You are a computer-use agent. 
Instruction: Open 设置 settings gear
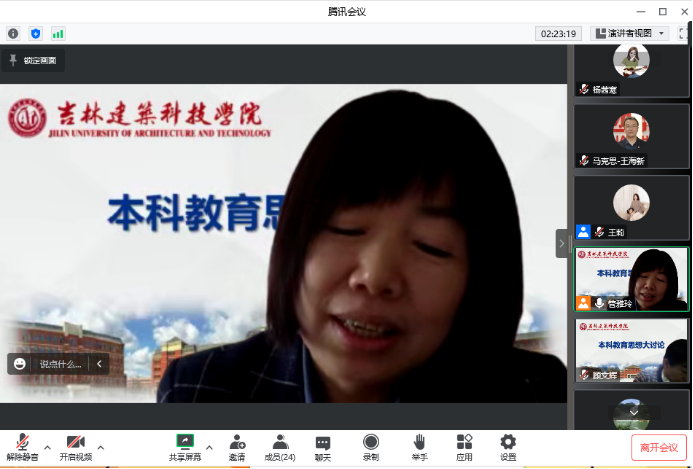click(x=508, y=447)
